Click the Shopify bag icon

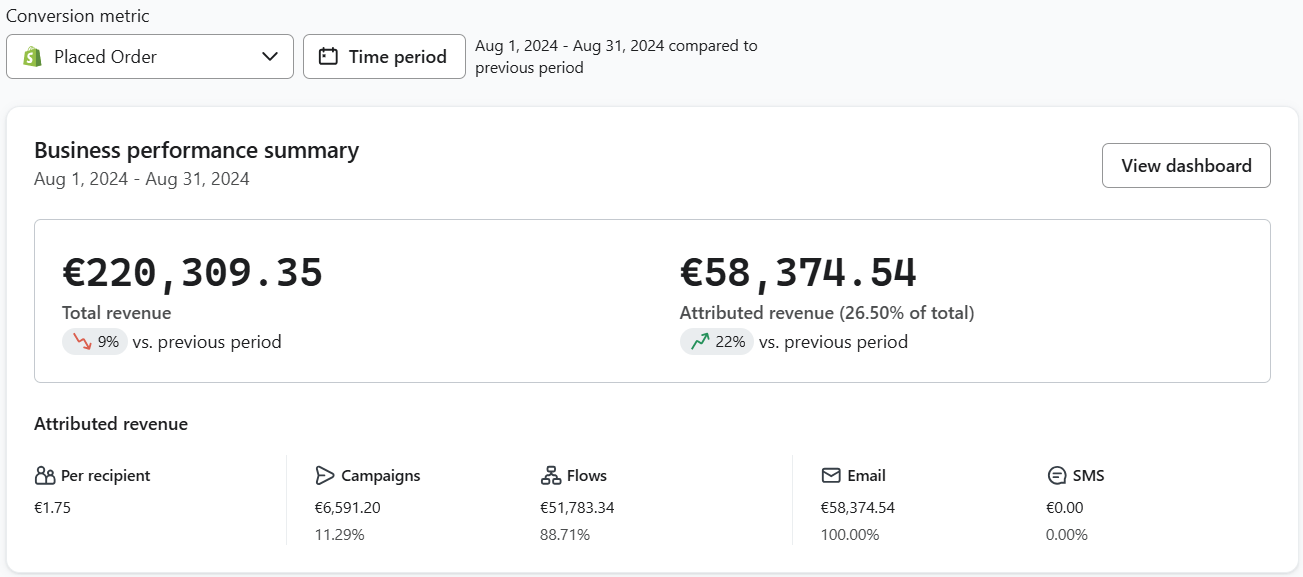pyautogui.click(x=33, y=57)
